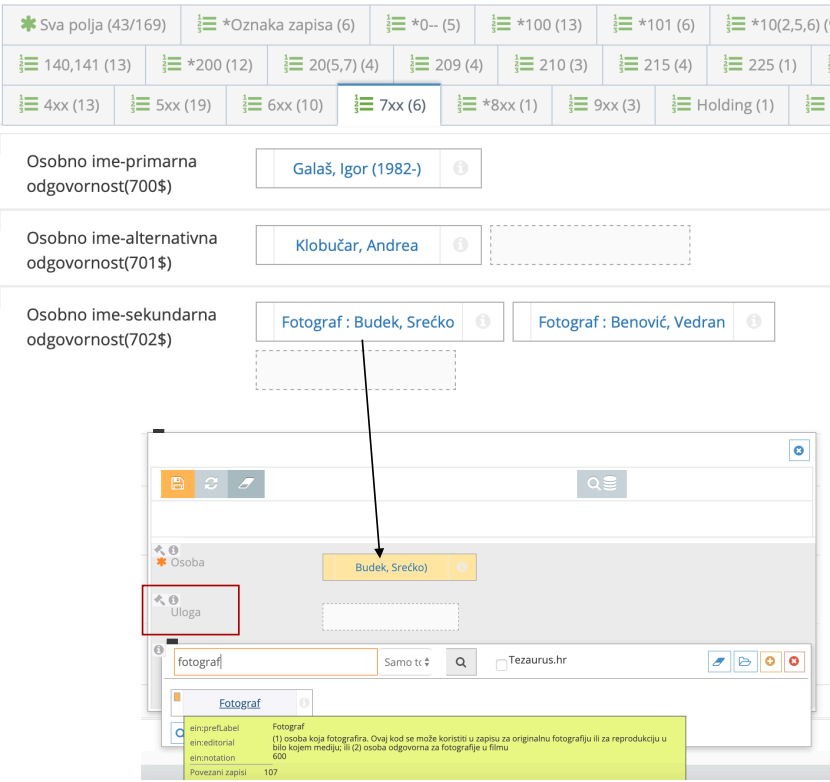
Task: Click the search-databases icon in the popup
Action: point(600,484)
